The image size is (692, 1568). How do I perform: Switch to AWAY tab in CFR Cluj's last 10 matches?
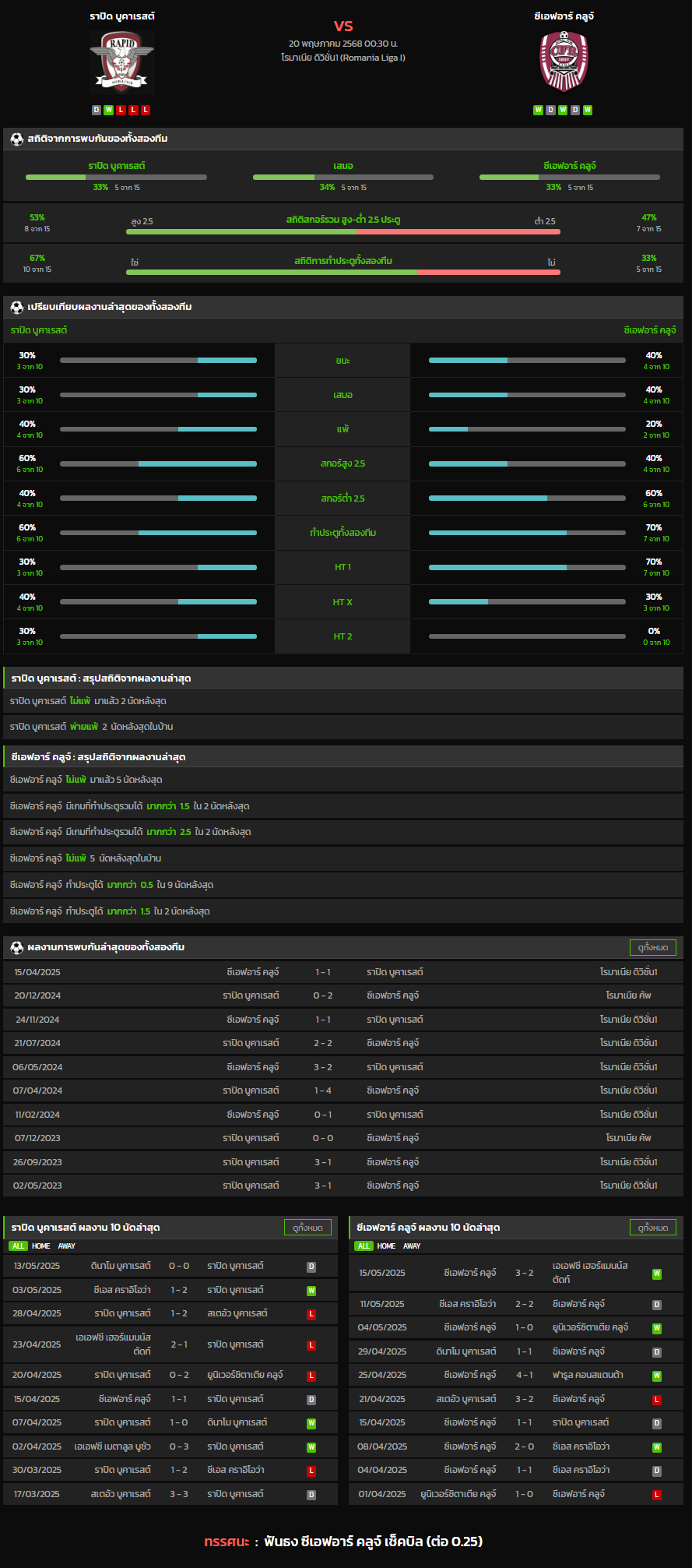(412, 1246)
